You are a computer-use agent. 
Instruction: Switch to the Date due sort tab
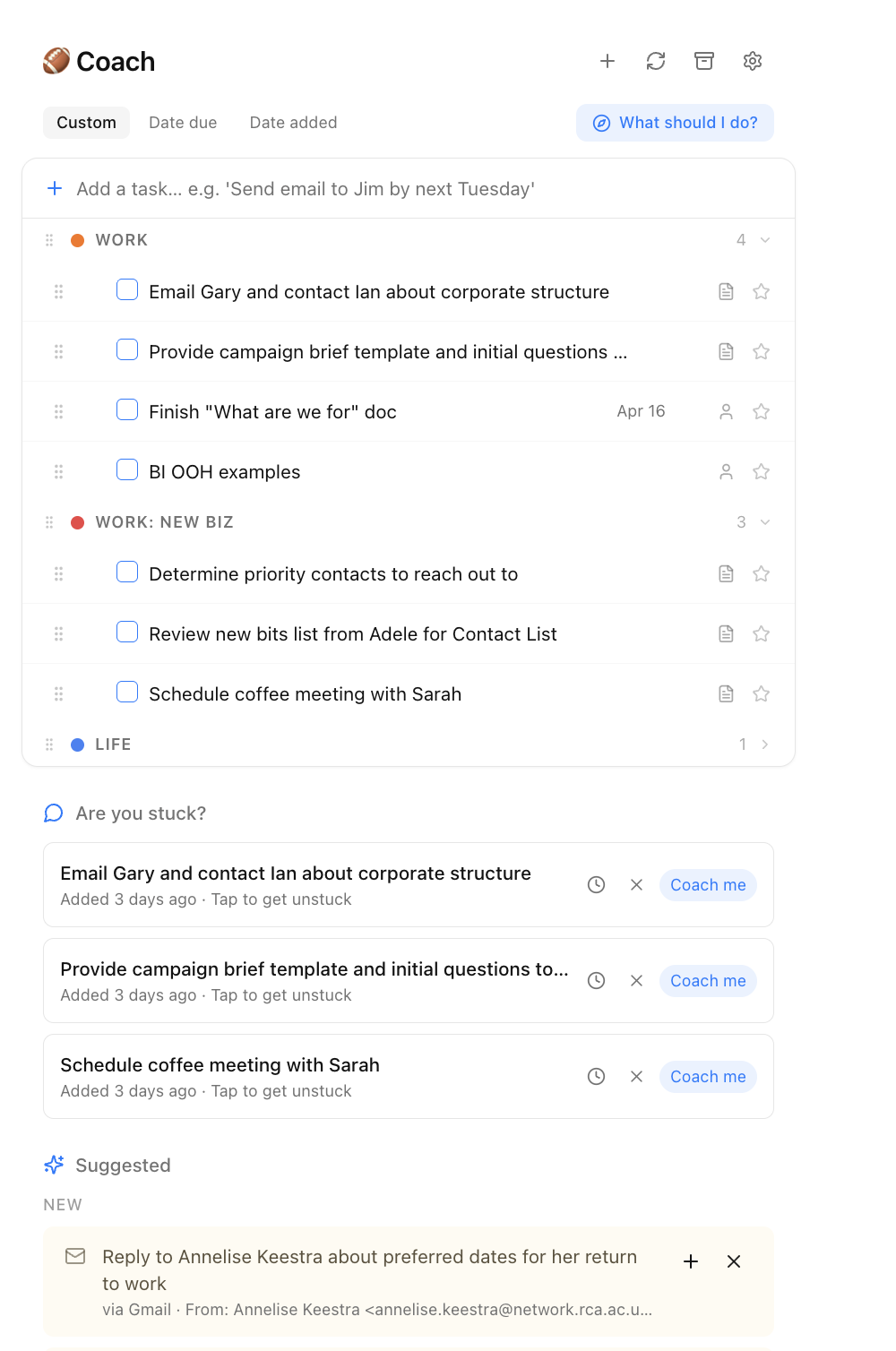(x=182, y=122)
